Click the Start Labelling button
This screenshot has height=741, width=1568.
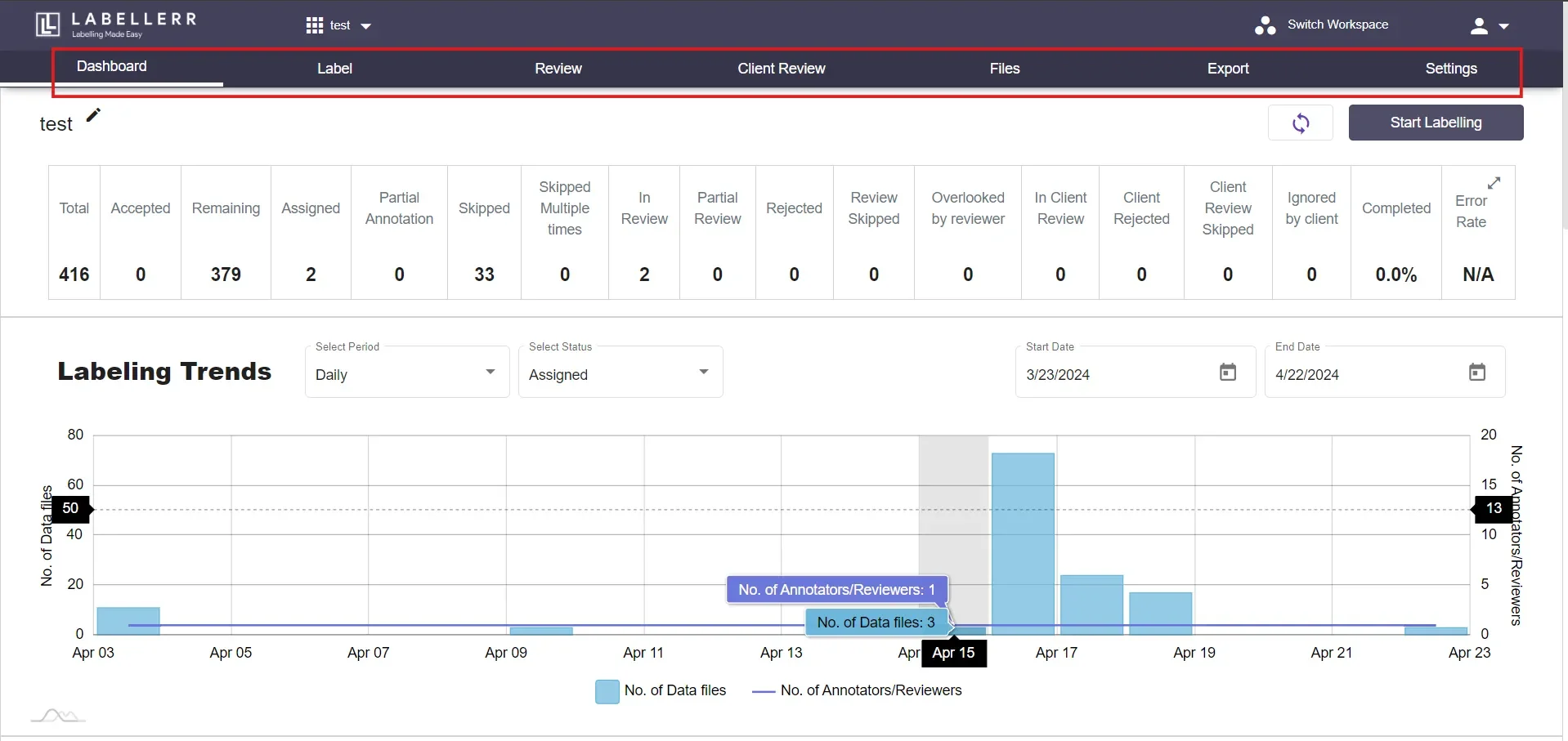click(x=1436, y=123)
